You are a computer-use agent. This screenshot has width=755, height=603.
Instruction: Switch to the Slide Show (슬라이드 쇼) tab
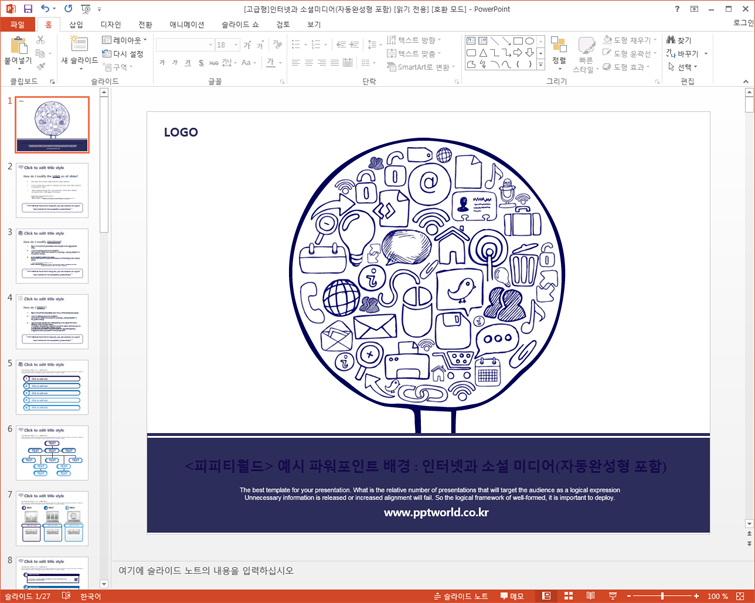click(240, 24)
